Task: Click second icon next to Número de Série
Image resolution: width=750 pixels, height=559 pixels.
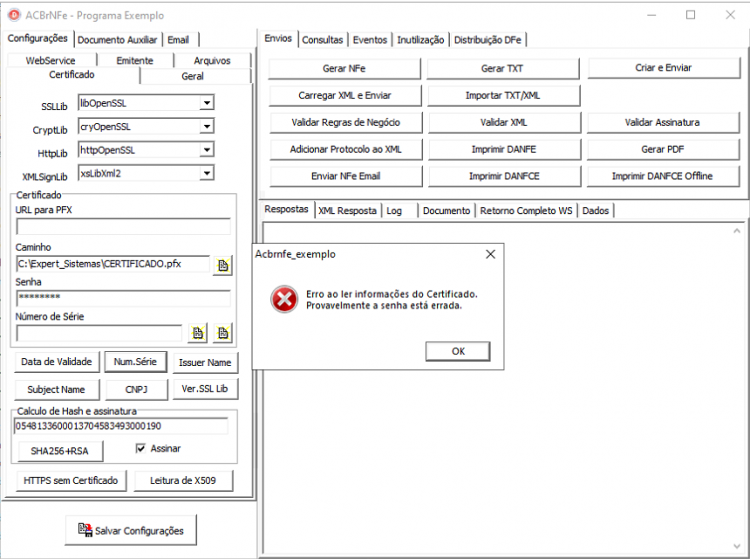Action: point(223,333)
